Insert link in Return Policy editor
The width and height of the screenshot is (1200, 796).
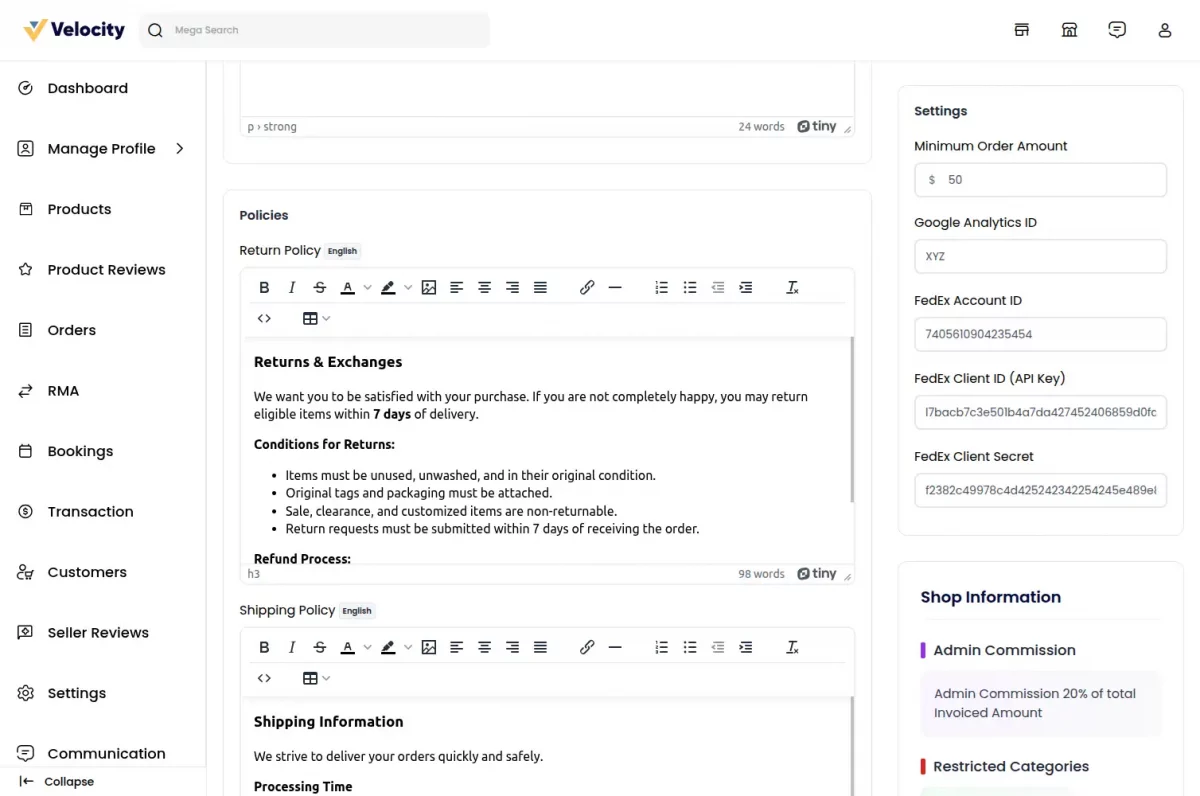point(587,287)
